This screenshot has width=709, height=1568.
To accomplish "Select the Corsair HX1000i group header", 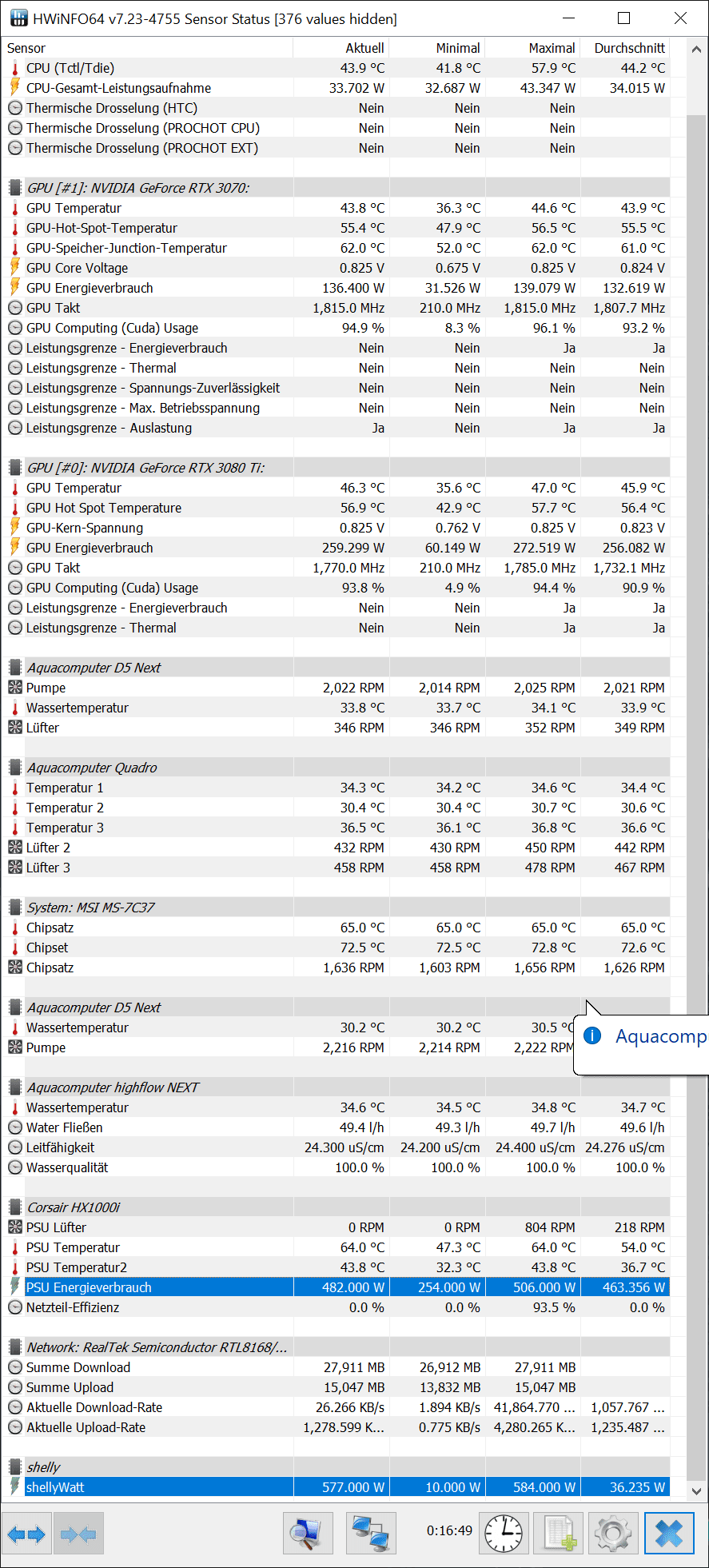I will 336,1207.
